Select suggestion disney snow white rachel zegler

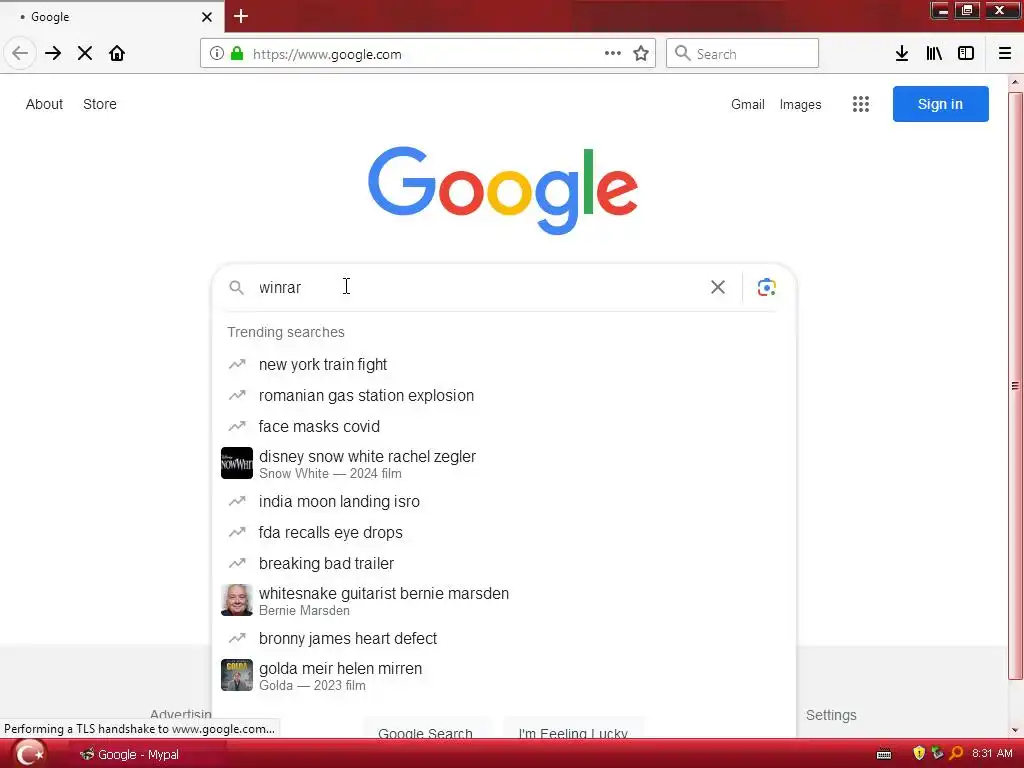tap(504, 464)
